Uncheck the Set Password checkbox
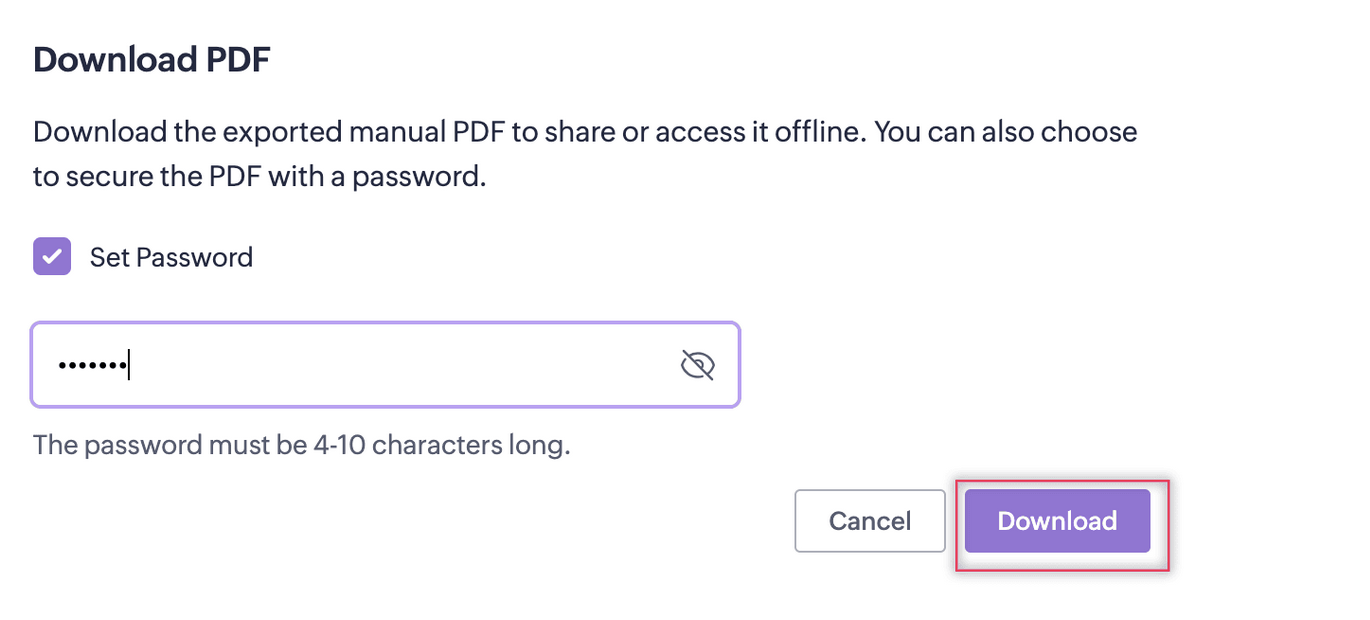This screenshot has width=1370, height=620. click(52, 257)
